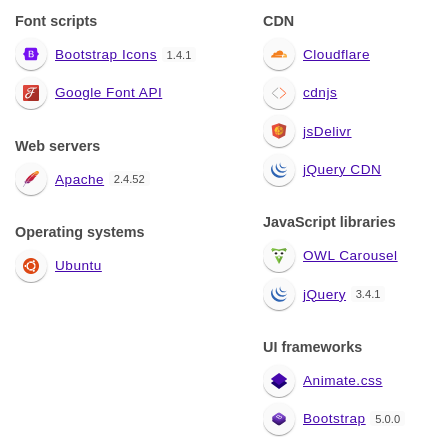
Task: Open the Bootstrap Icons link
Action: [x=106, y=55]
